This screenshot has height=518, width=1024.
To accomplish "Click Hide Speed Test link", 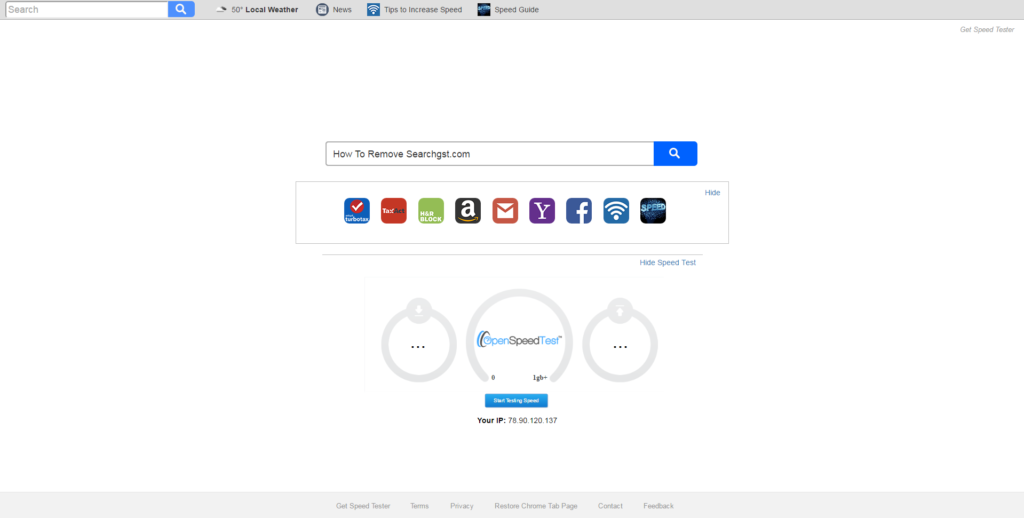I will coord(667,262).
